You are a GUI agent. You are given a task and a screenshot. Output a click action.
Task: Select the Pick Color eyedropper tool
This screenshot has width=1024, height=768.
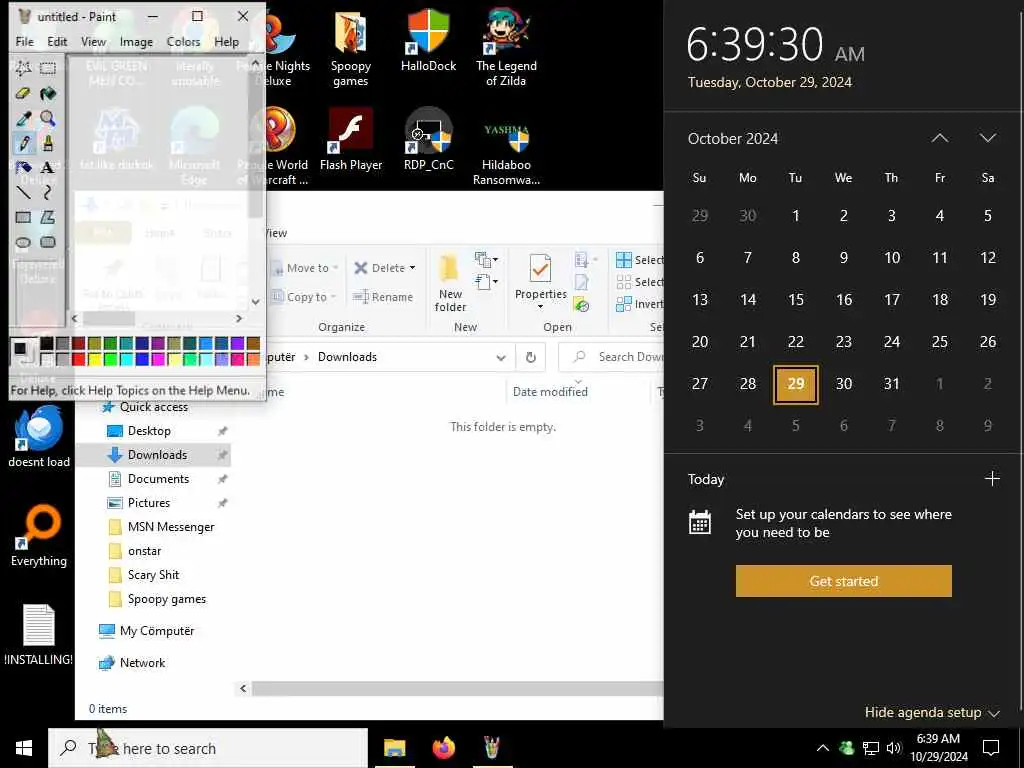tap(23, 118)
